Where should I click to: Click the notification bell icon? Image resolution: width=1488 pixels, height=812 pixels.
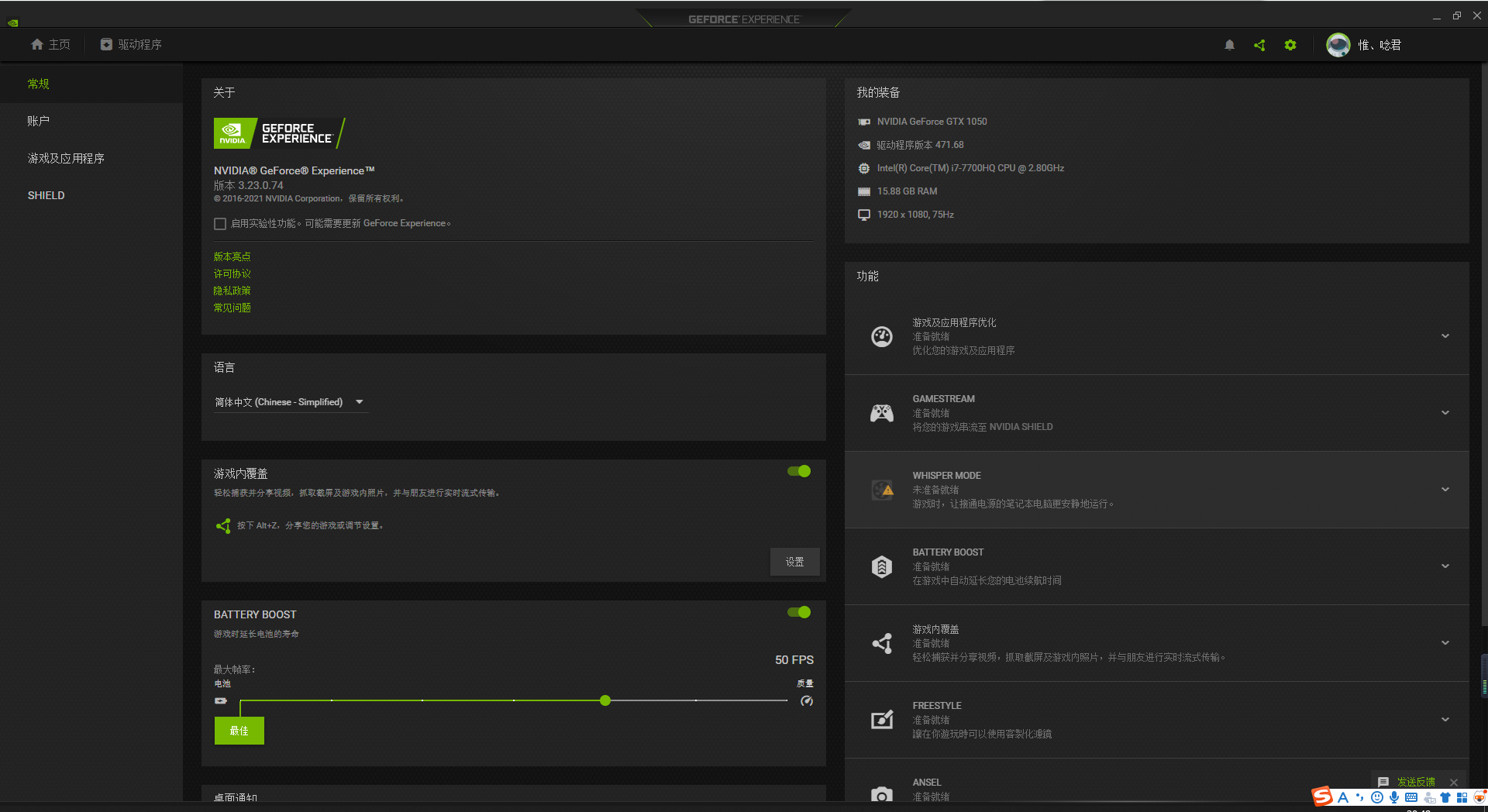pyautogui.click(x=1229, y=45)
